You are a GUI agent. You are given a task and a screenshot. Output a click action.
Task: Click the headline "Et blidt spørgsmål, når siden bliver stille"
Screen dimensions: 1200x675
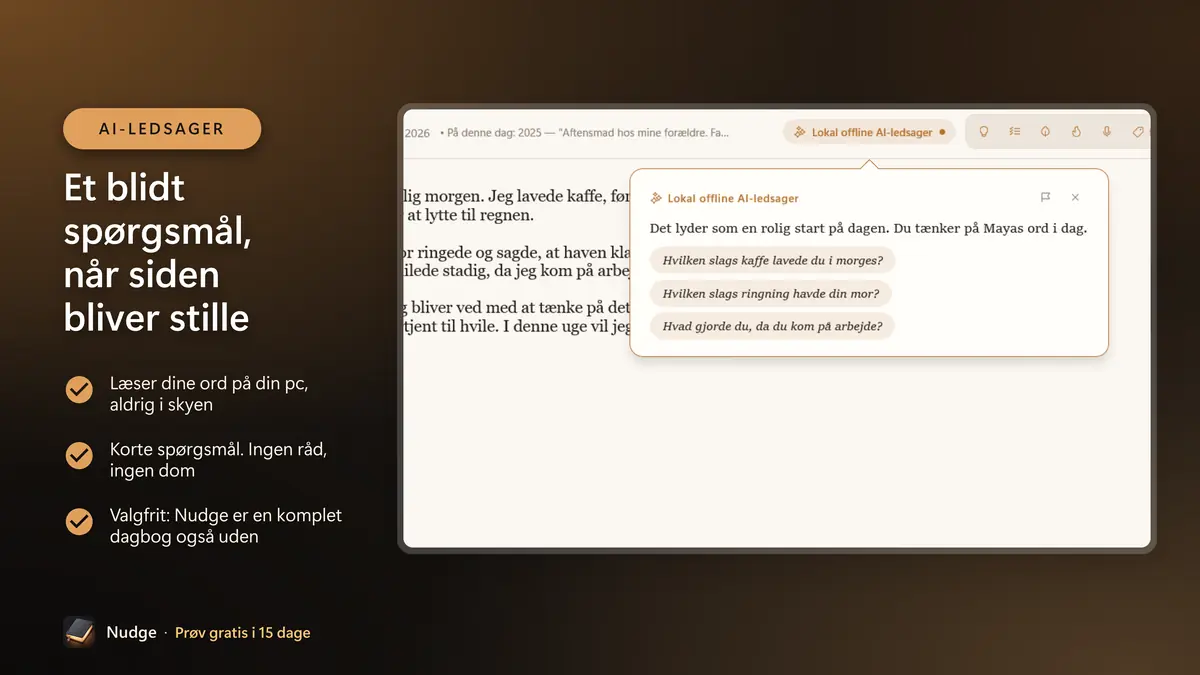tap(157, 252)
